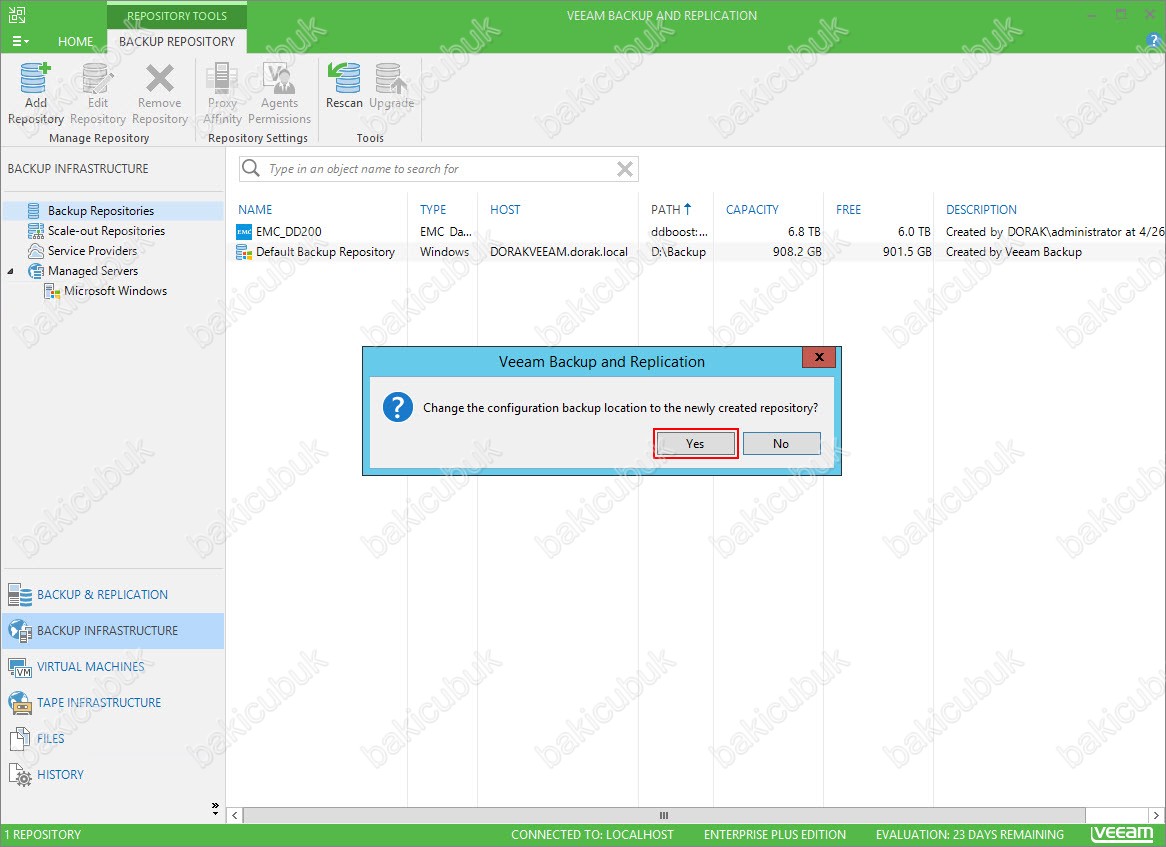Sort by the Name column header

tap(255, 210)
